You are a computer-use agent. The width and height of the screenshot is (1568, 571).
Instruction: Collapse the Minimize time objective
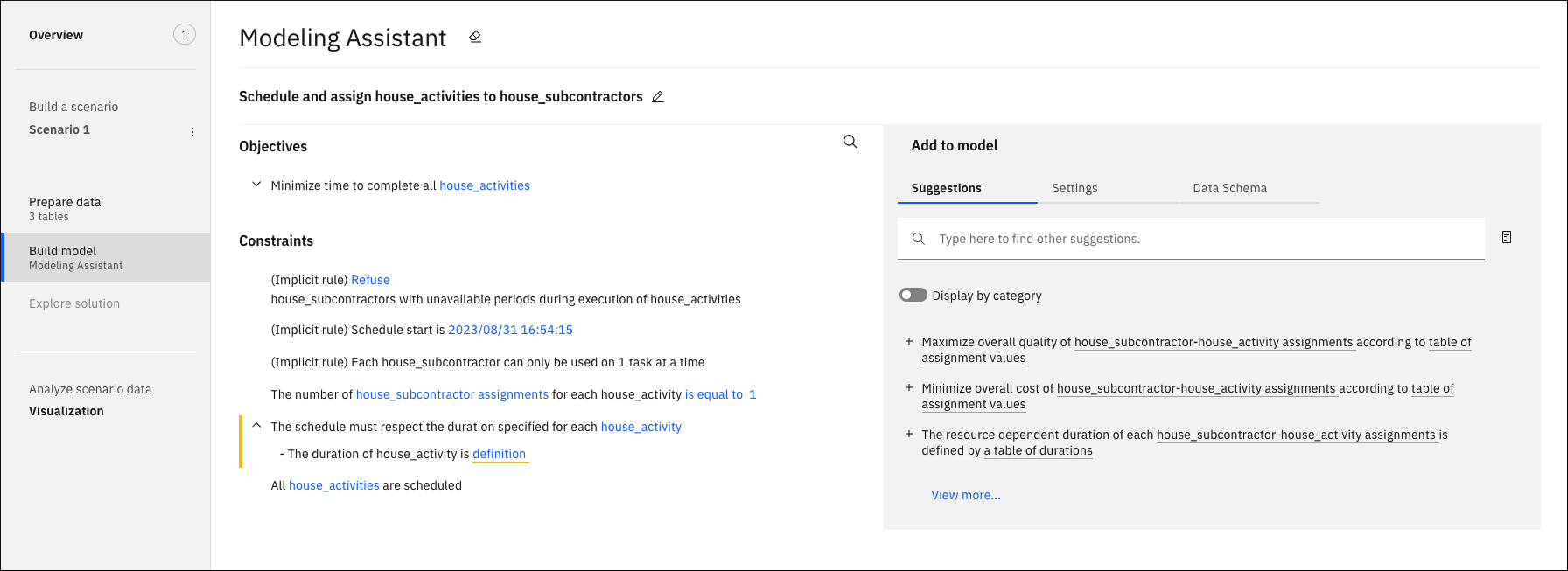[256, 185]
